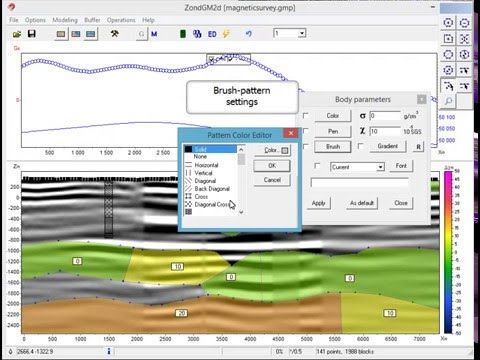The width and height of the screenshot is (480, 360).
Task: Expand the Current dropdown in Body parameters
Action: click(380, 167)
